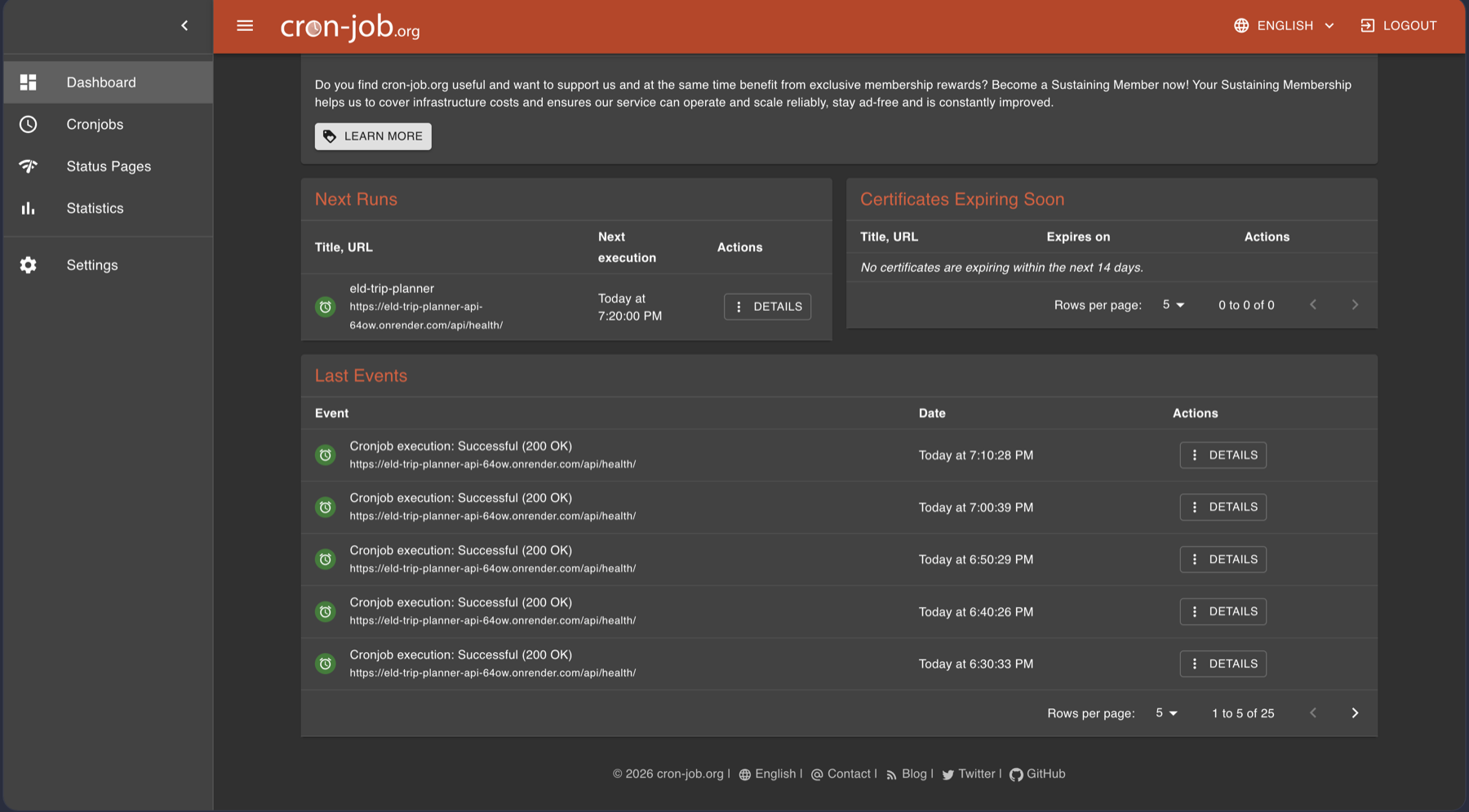Open the ENGLISH language dropdown
Image resolution: width=1469 pixels, height=812 pixels.
pos(1285,25)
